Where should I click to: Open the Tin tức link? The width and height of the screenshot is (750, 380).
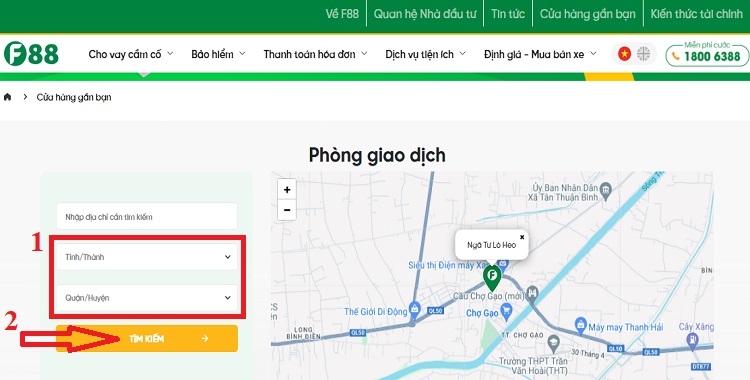(x=508, y=14)
